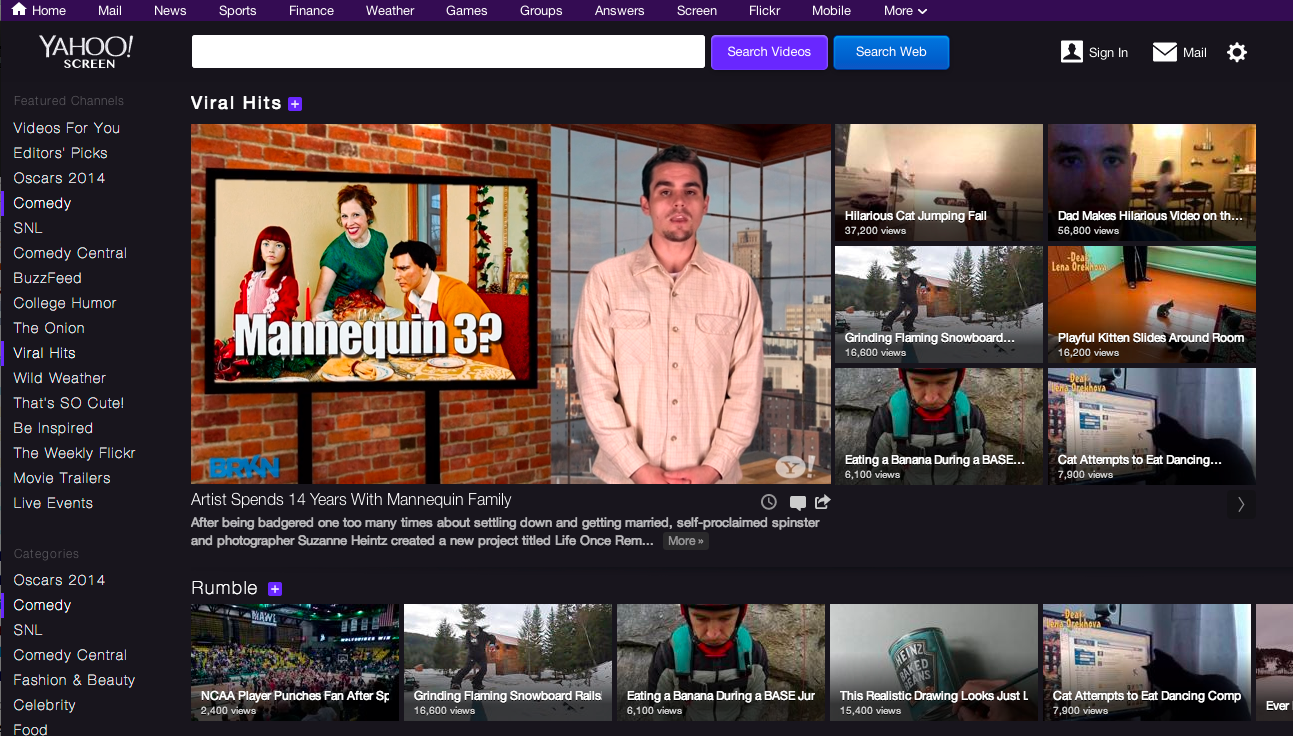The width and height of the screenshot is (1293, 736).
Task: Open Oscars 2014 under Featured Channels
Action: (59, 178)
